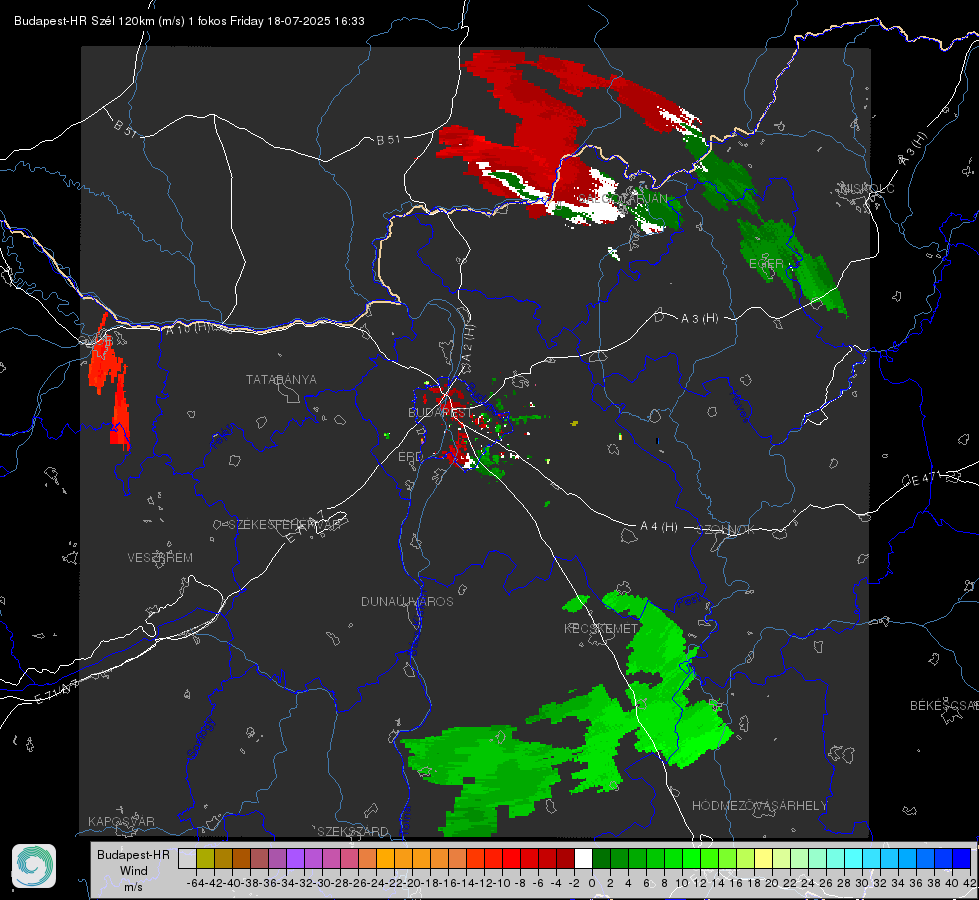Select the yellow swatch between 18 and 20
The image size is (979, 900).
(x=764, y=858)
